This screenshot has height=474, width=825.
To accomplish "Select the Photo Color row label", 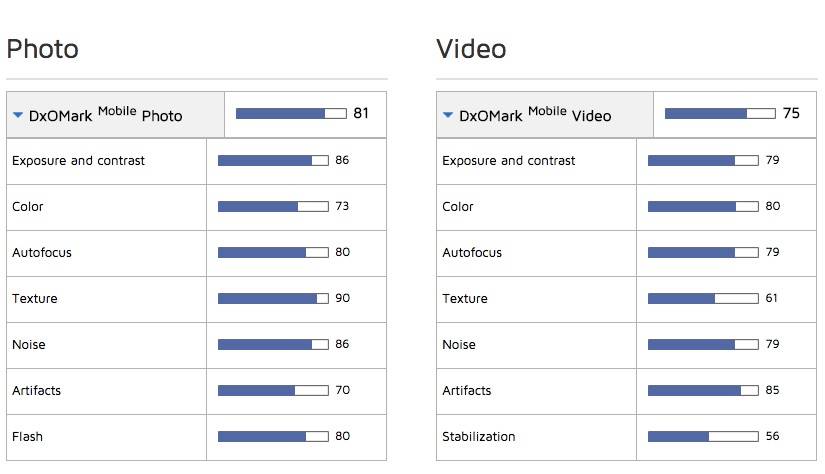I will pyautogui.click(x=28, y=207).
